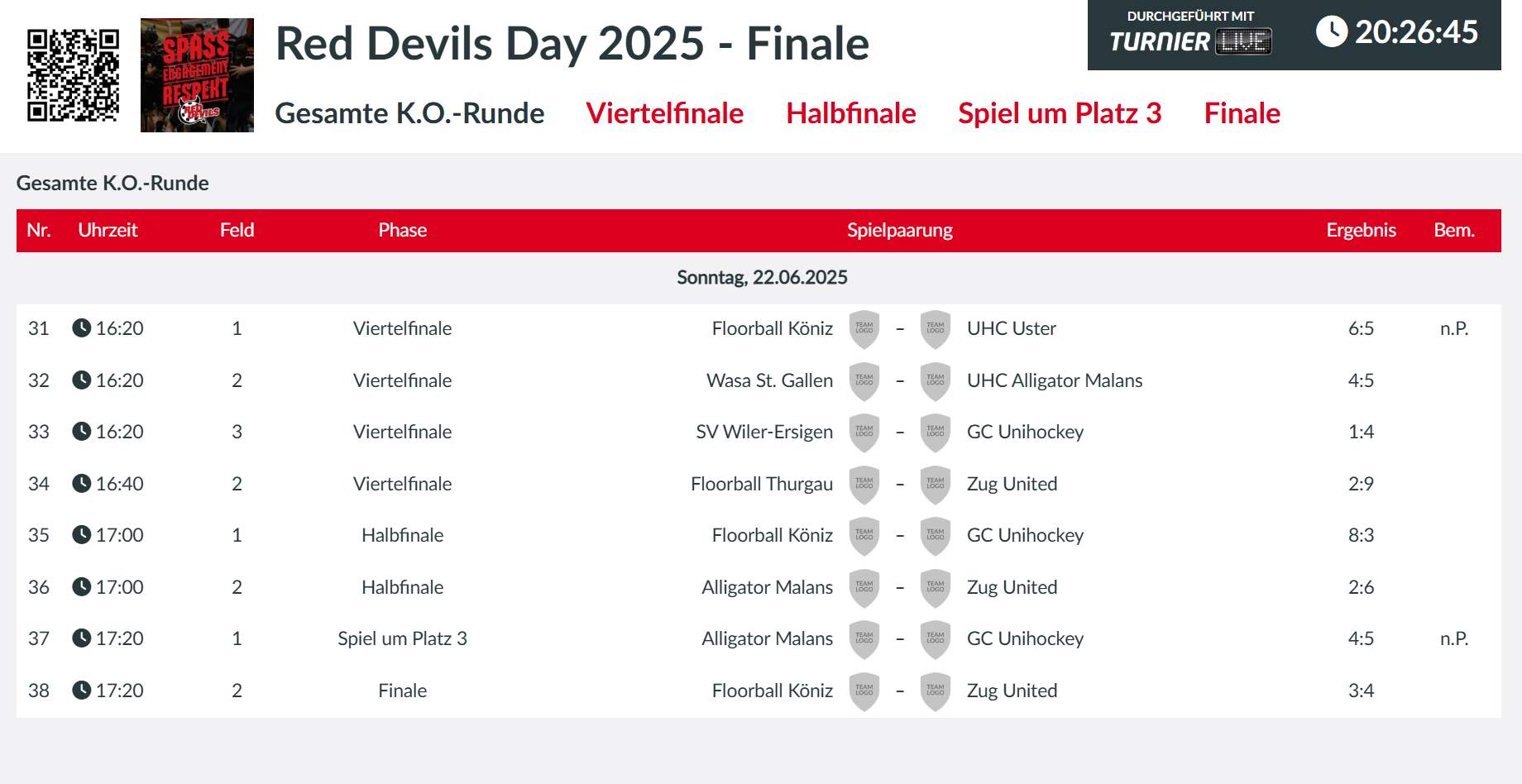
Task: Click the Floorball Köniz team logo in match 31
Action: [x=864, y=329]
